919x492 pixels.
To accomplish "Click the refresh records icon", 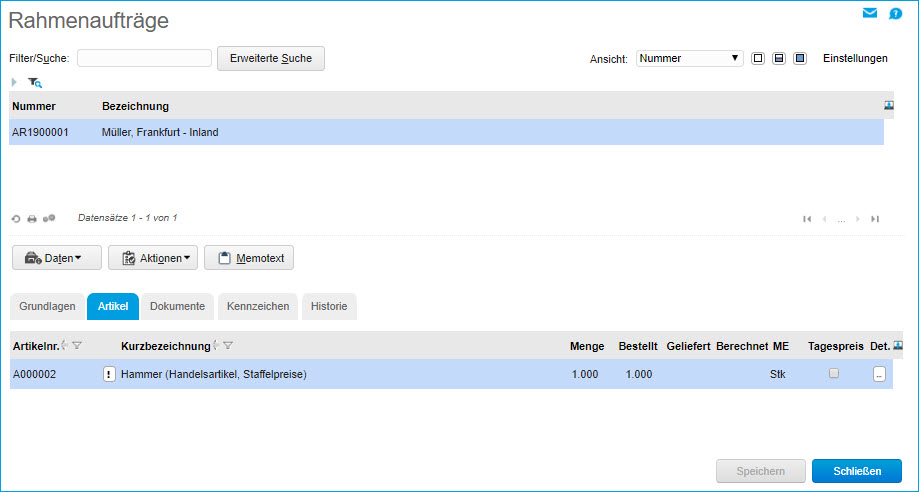I will pos(16,218).
